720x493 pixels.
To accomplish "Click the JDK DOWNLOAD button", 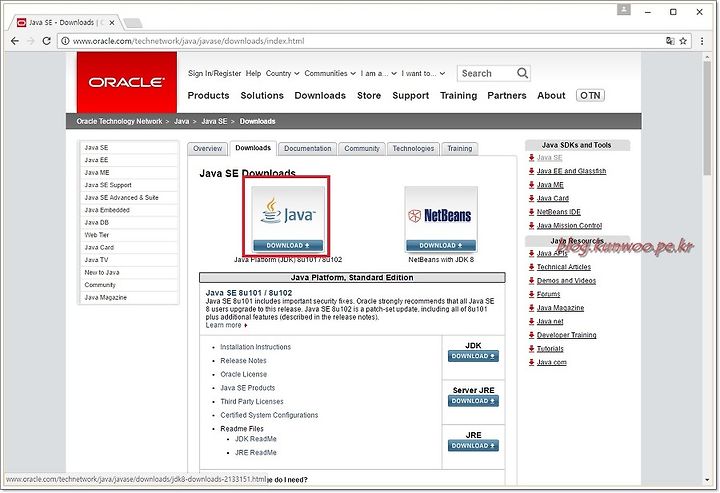I will point(473,356).
